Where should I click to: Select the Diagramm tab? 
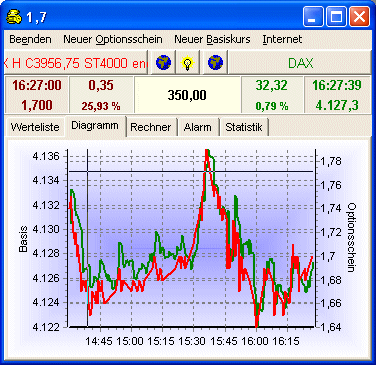(x=95, y=126)
